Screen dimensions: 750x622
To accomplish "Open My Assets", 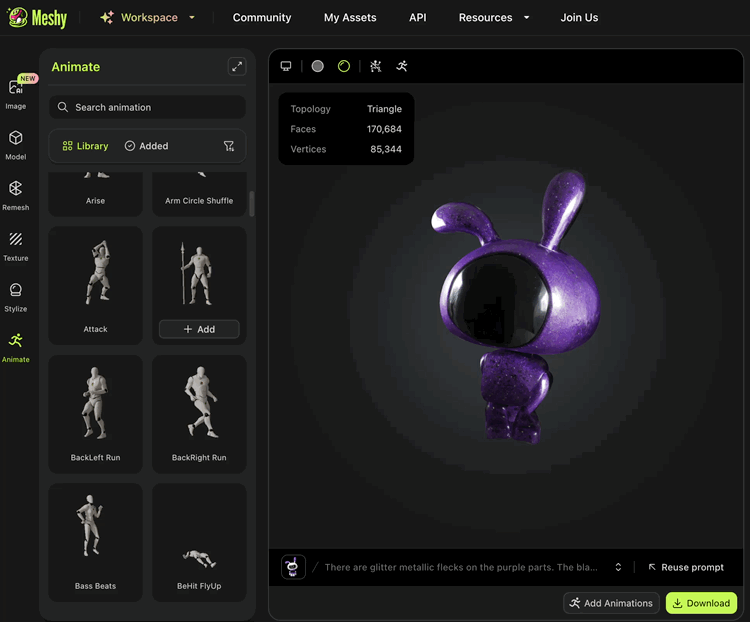I will pyautogui.click(x=350, y=18).
